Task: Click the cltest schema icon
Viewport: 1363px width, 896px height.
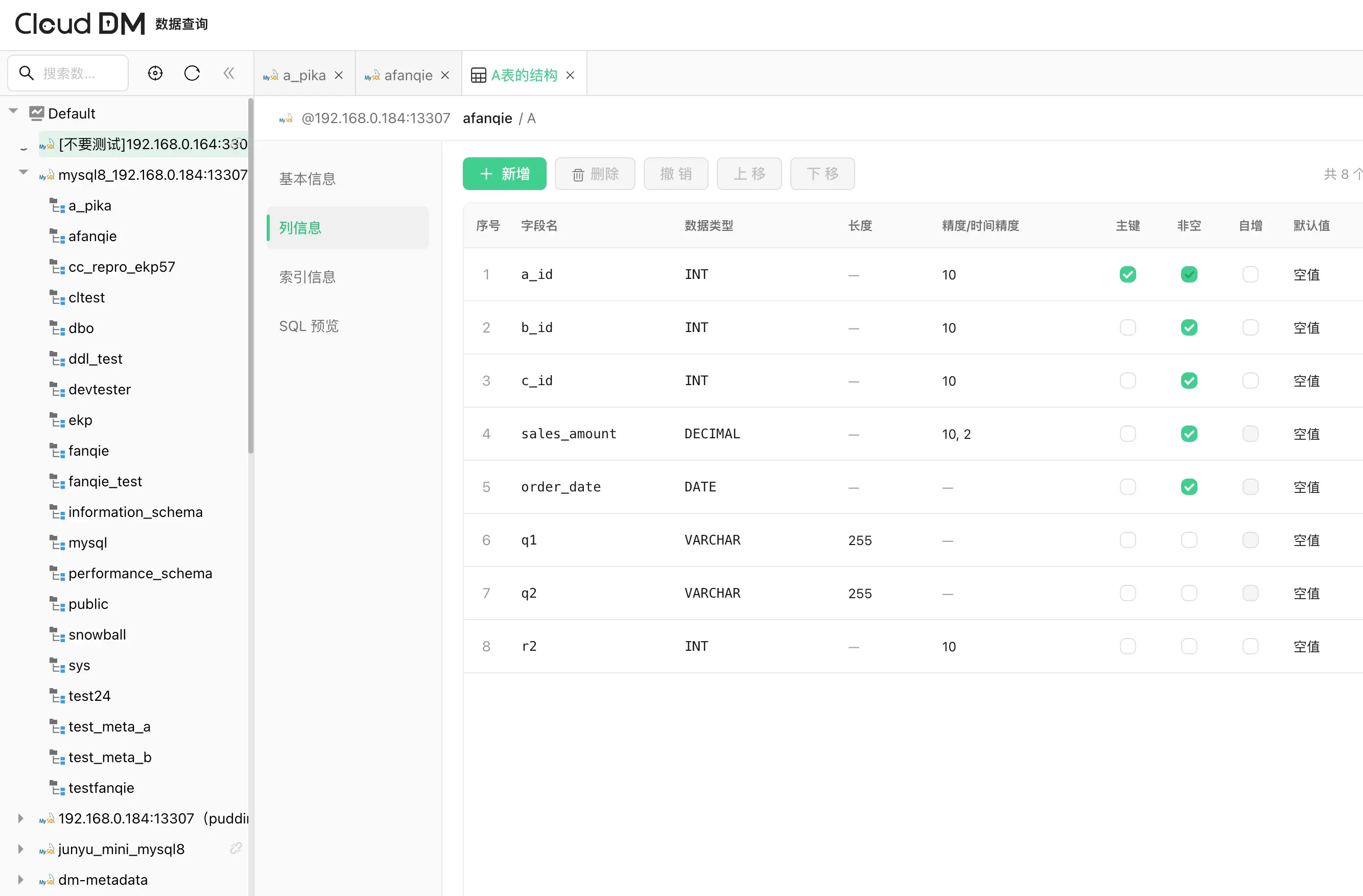Action: tap(57, 298)
